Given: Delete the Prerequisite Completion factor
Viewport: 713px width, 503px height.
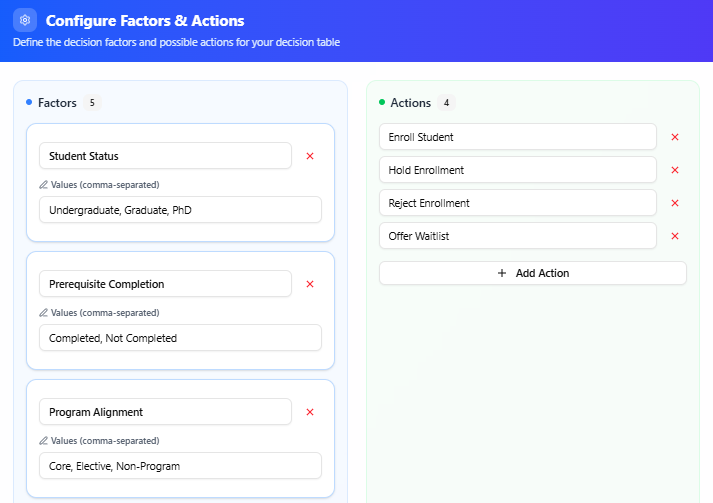Looking at the screenshot, I should [310, 284].
